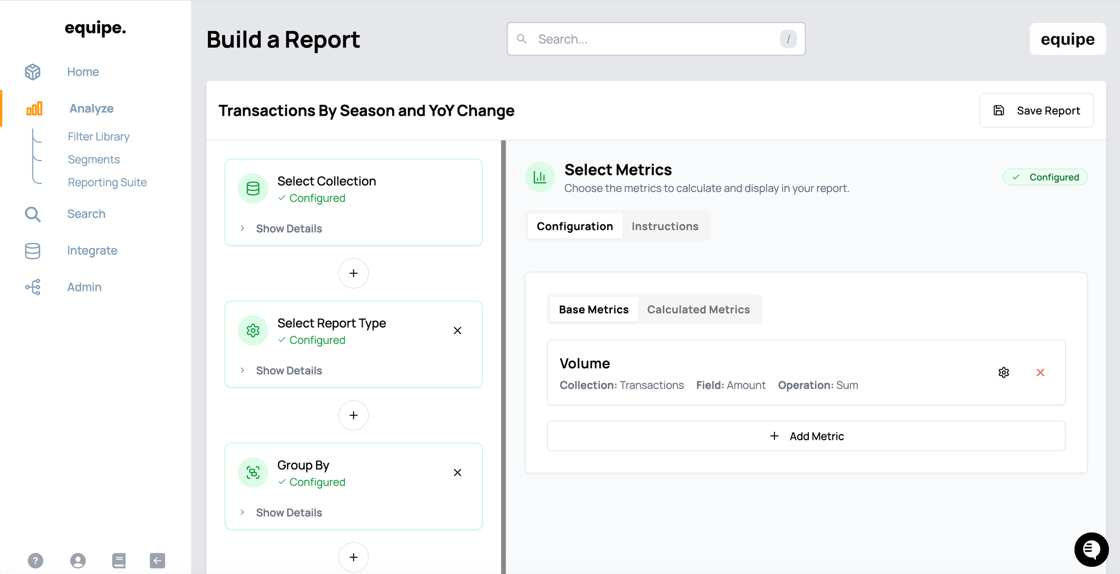Collapse sidebar with the arrow icon
The height and width of the screenshot is (574, 1120).
tap(158, 560)
